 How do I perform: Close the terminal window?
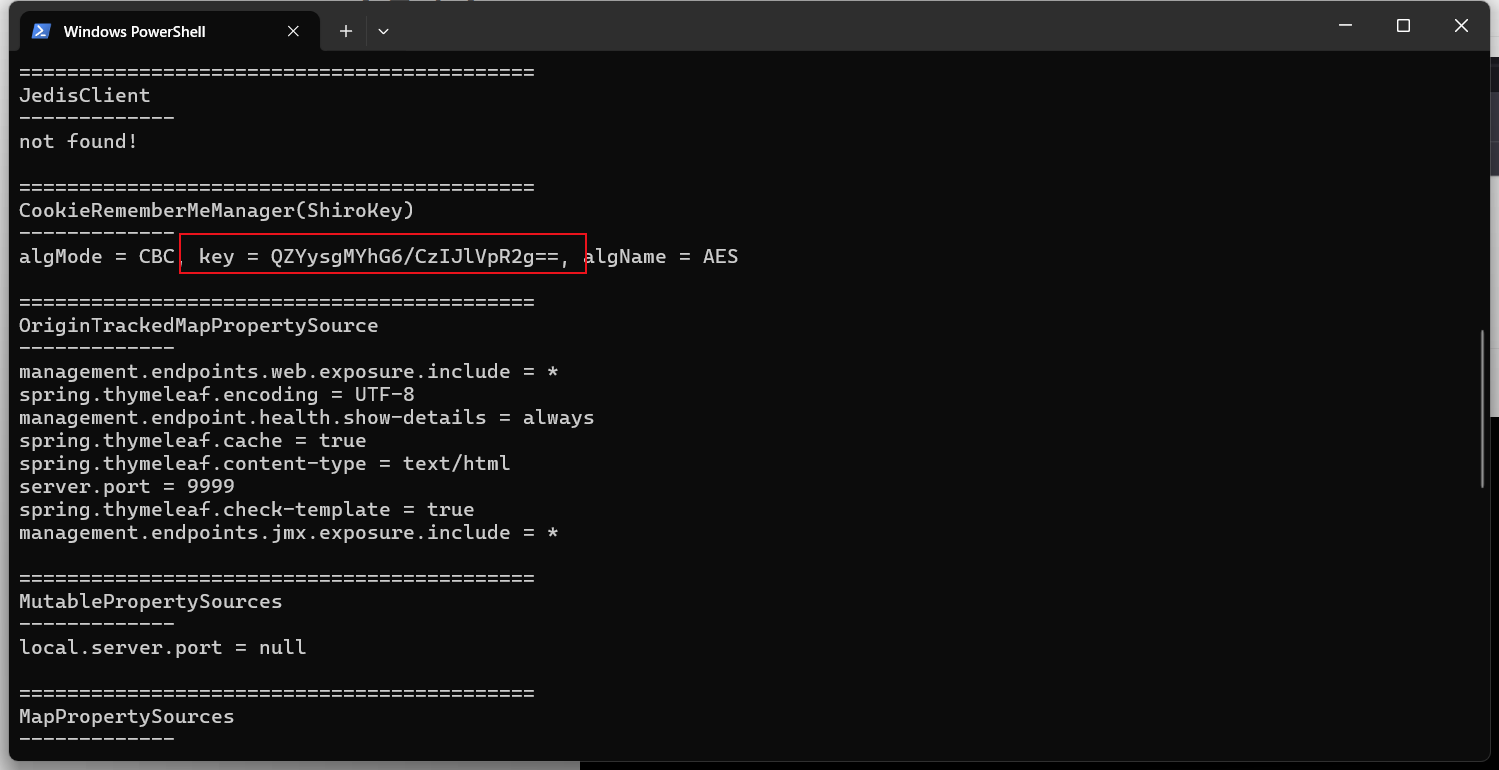(1461, 26)
